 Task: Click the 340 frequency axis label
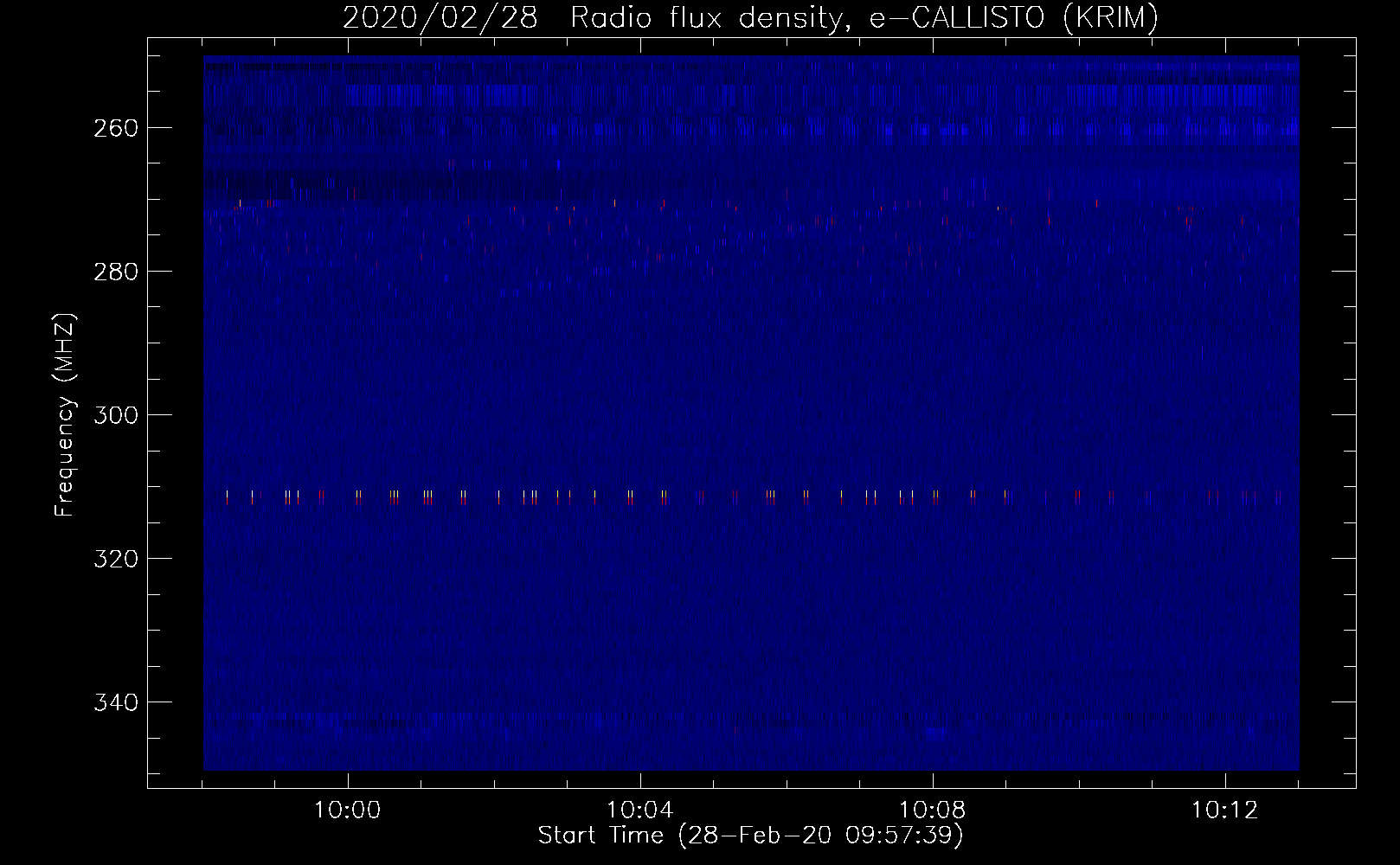point(115,702)
